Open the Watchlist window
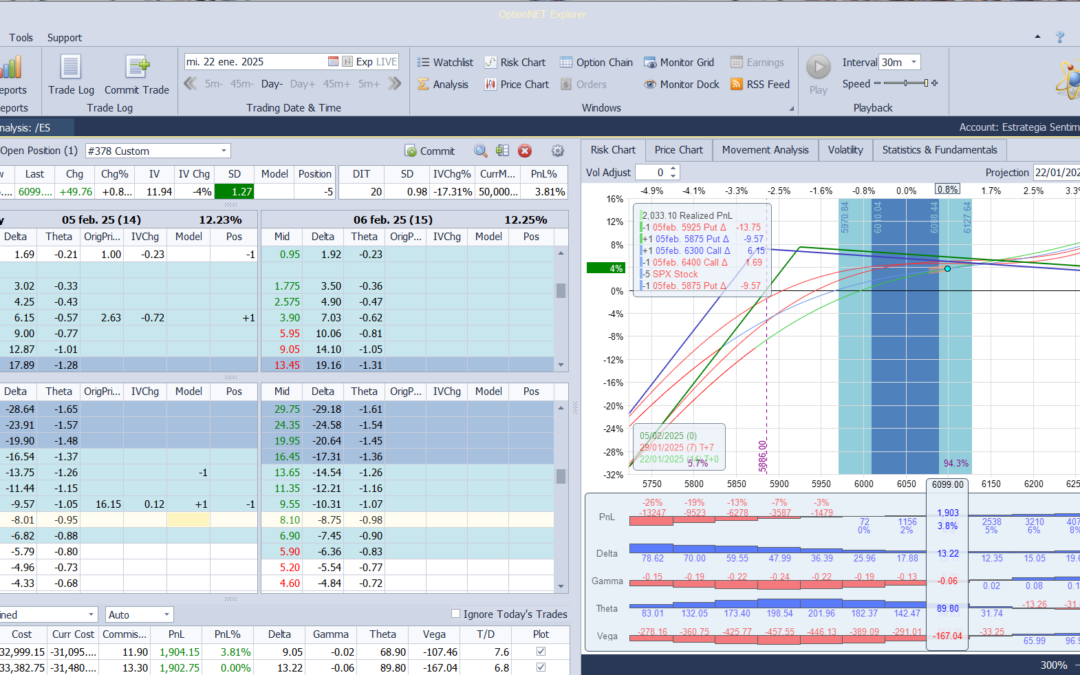This screenshot has width=1080, height=675. (445, 62)
